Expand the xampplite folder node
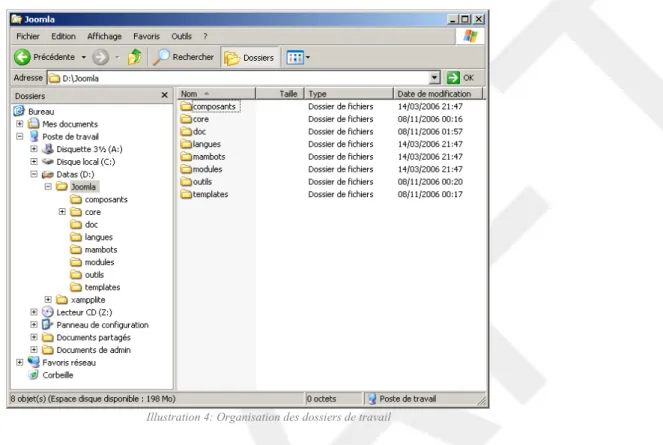This screenshot has height=445, width=663. point(48,299)
